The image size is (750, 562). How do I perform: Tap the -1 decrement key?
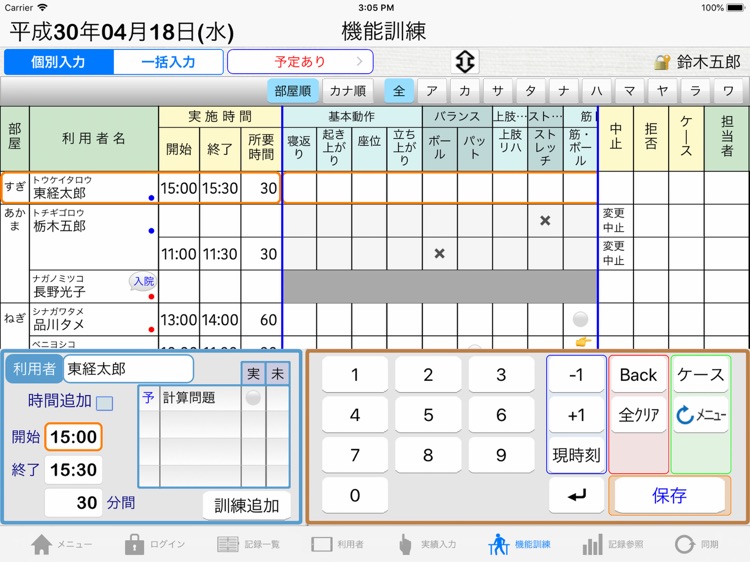point(576,375)
